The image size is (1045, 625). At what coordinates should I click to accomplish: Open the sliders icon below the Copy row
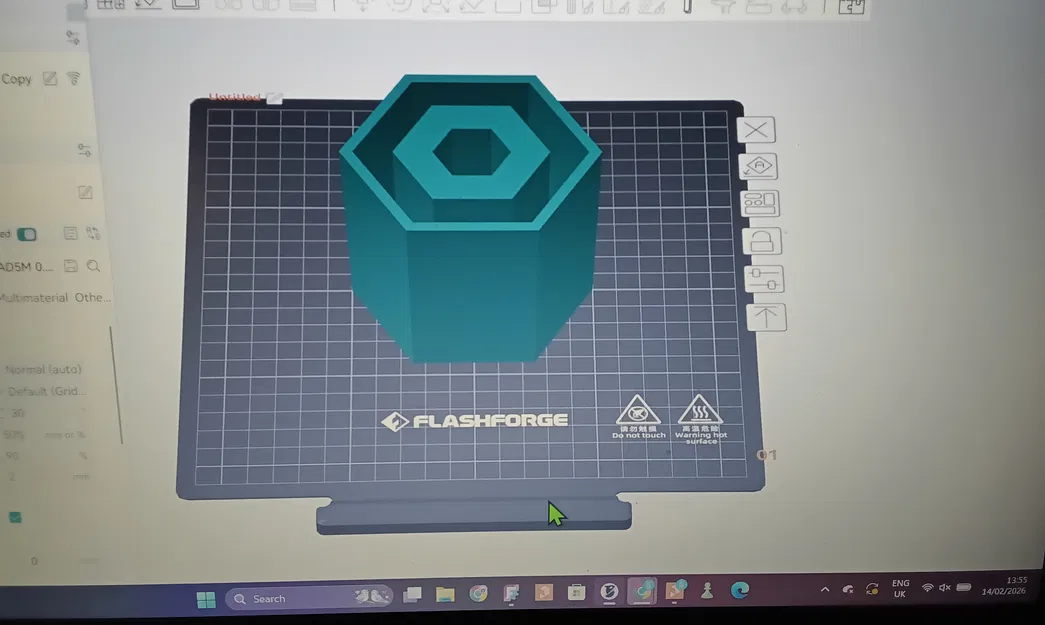coord(84,150)
